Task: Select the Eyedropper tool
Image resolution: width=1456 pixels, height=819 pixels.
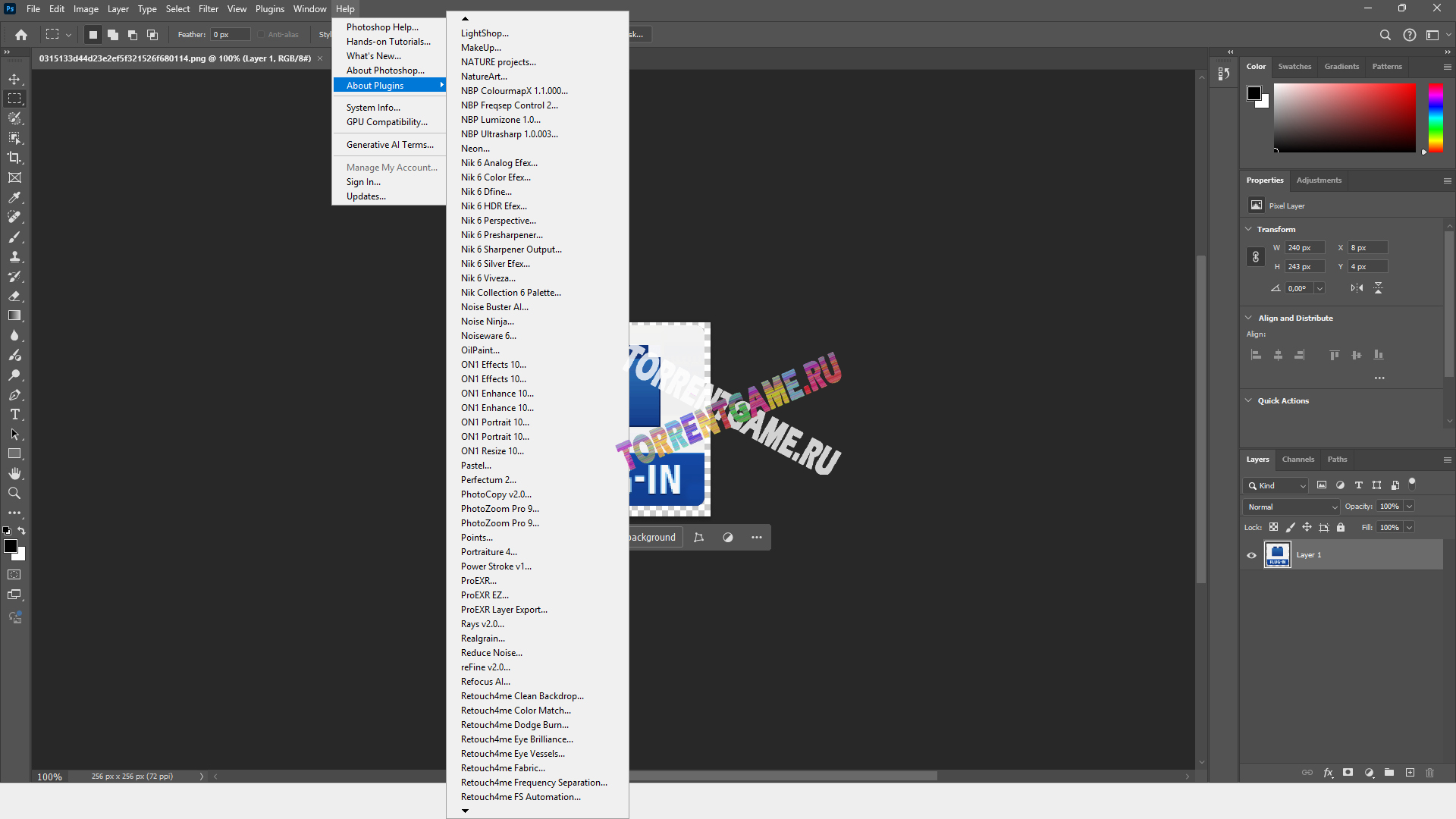Action: coord(14,197)
